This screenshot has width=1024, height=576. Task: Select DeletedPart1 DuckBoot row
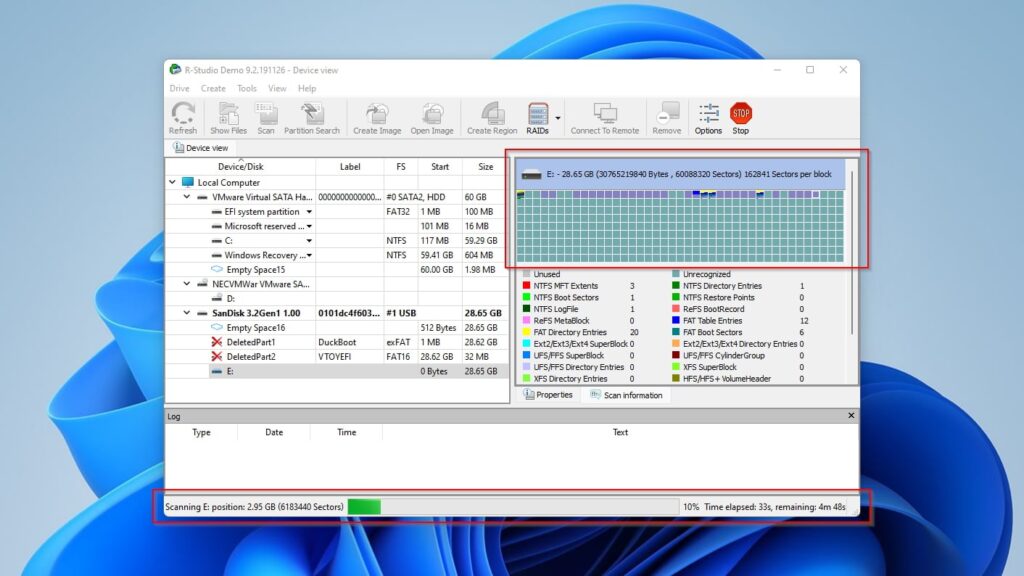[337, 342]
